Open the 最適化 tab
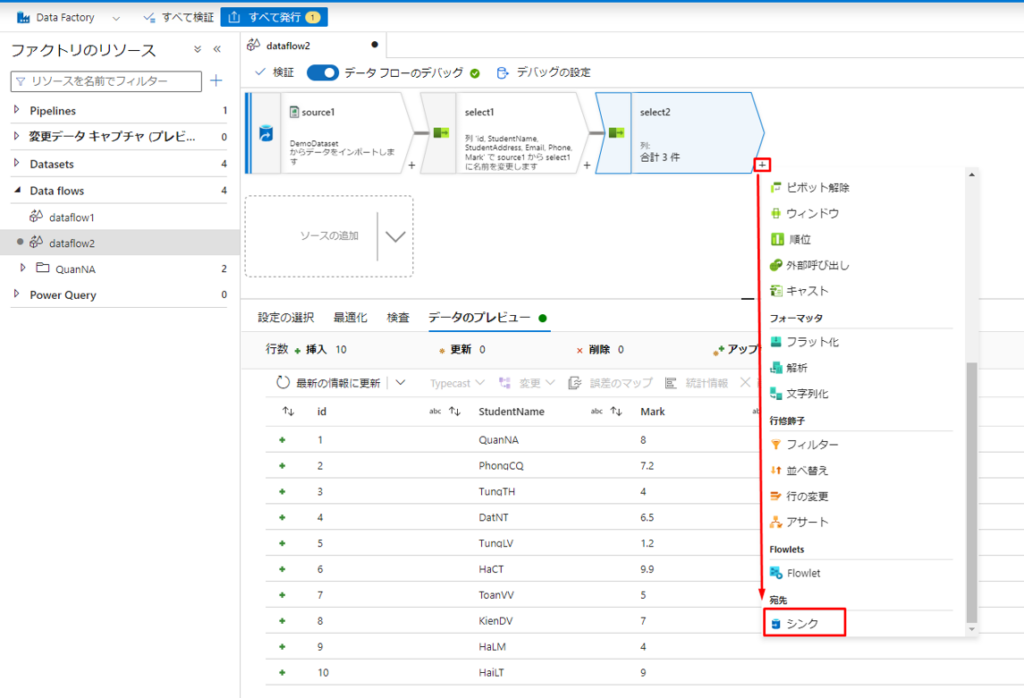This screenshot has height=698, width=1024. tap(350, 317)
